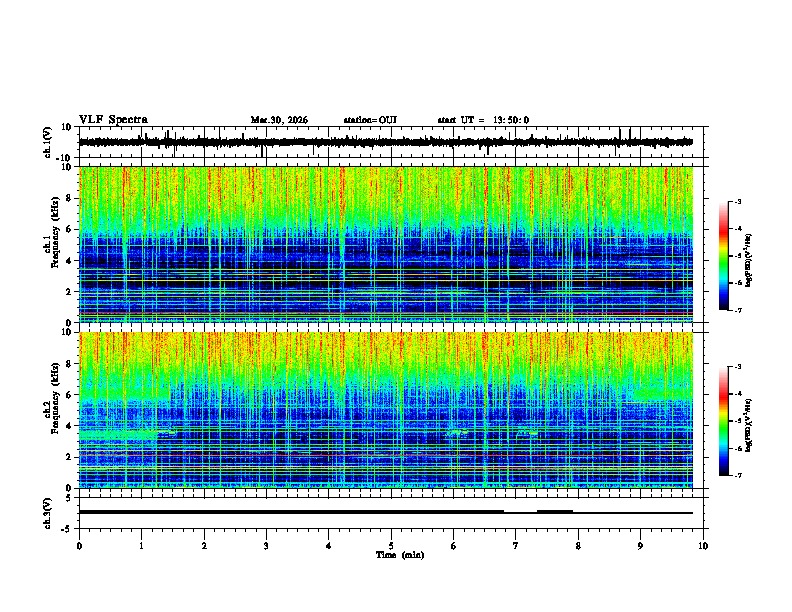The height and width of the screenshot is (612, 792).
Task: Click tick label "5" on the time axis
Action: coord(391,546)
